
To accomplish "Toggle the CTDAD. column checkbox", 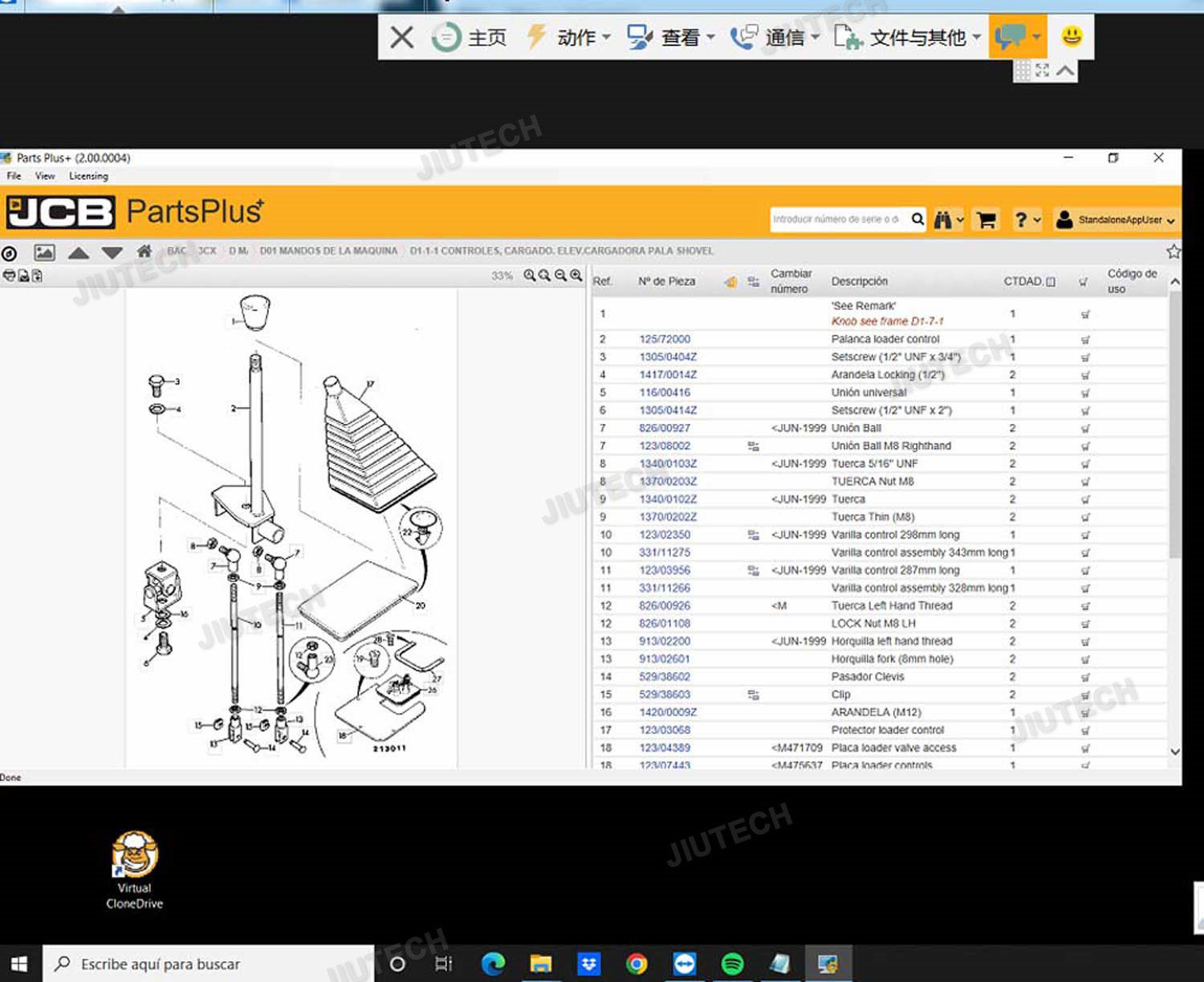I will (1051, 282).
